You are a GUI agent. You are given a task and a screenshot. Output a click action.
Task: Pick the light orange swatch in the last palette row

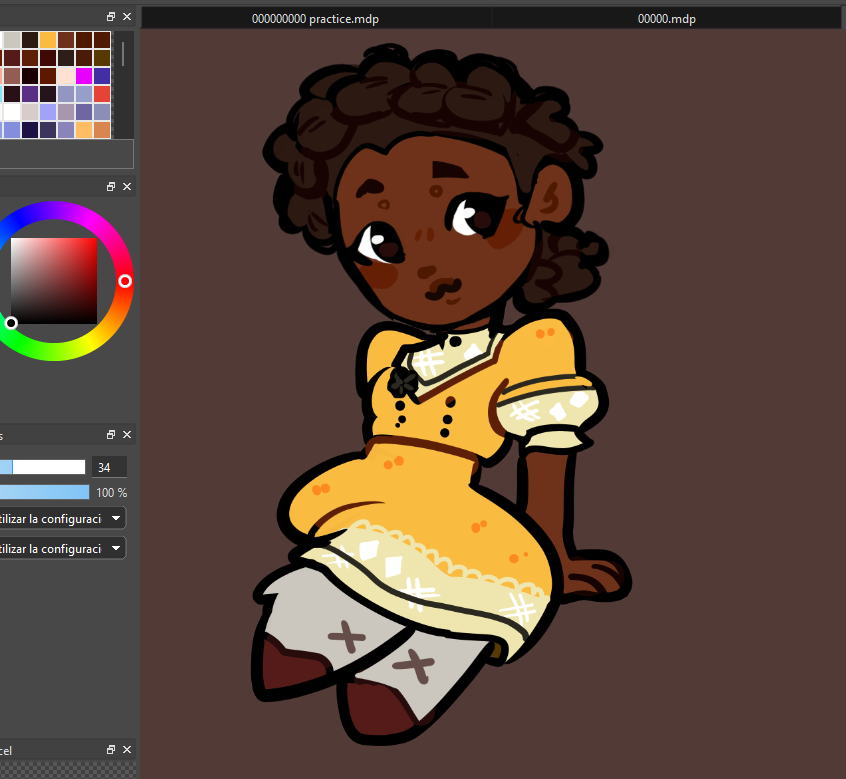(84, 130)
